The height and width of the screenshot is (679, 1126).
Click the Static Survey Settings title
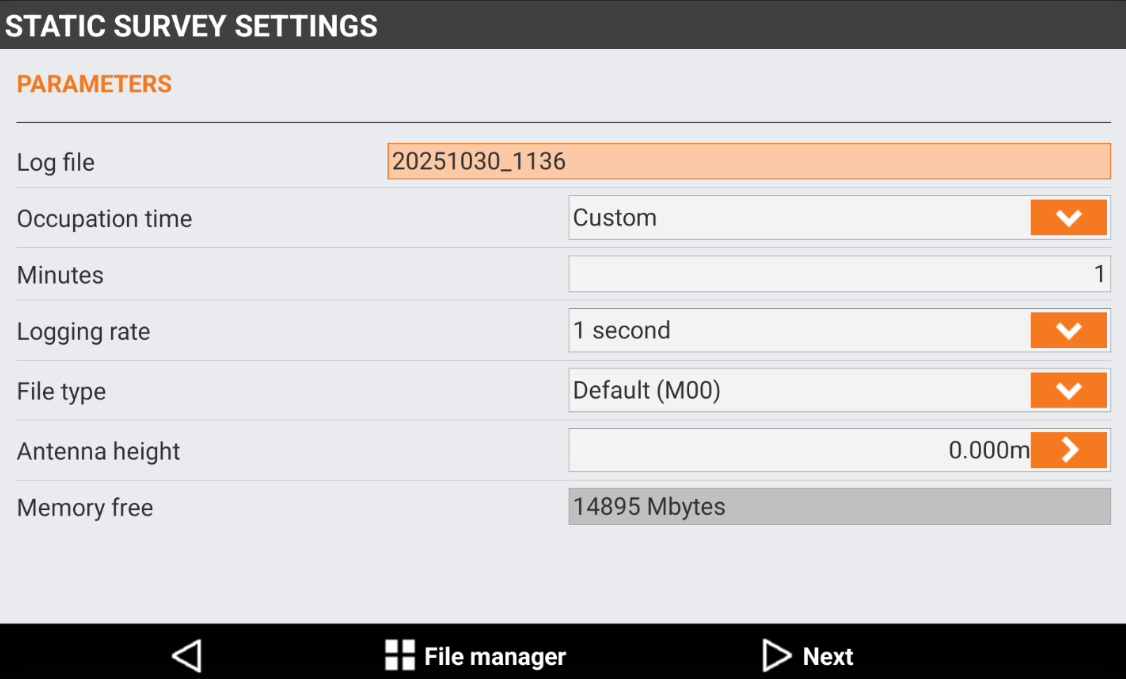pyautogui.click(x=192, y=25)
